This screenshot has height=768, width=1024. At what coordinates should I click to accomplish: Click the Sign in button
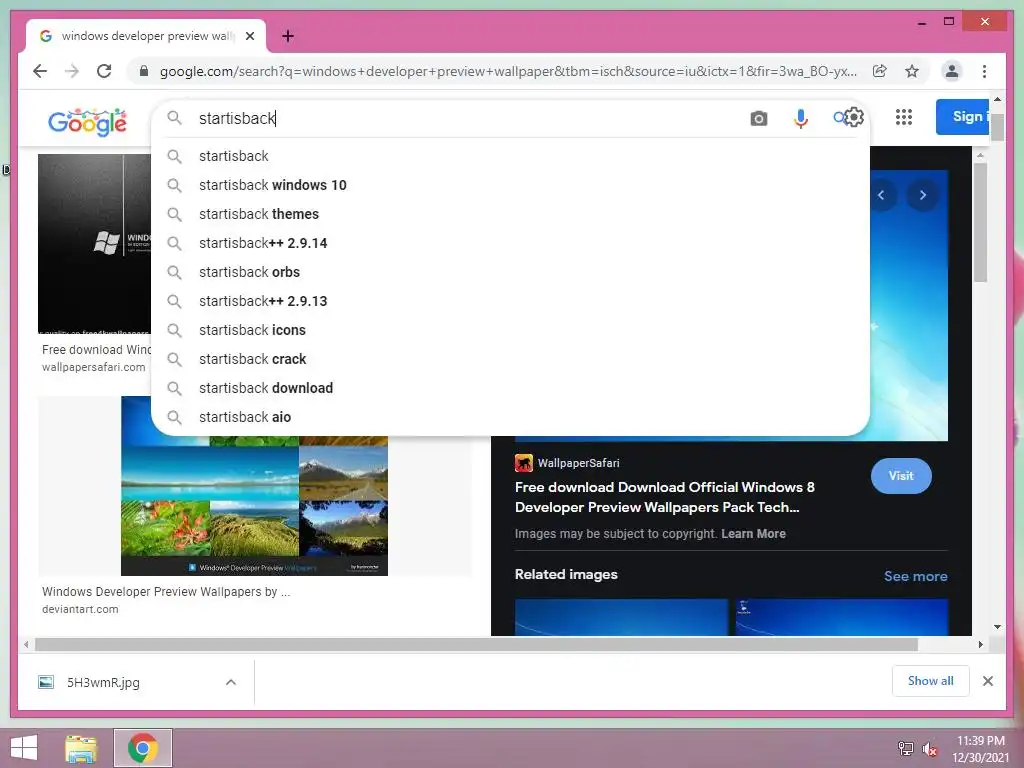click(x=963, y=117)
